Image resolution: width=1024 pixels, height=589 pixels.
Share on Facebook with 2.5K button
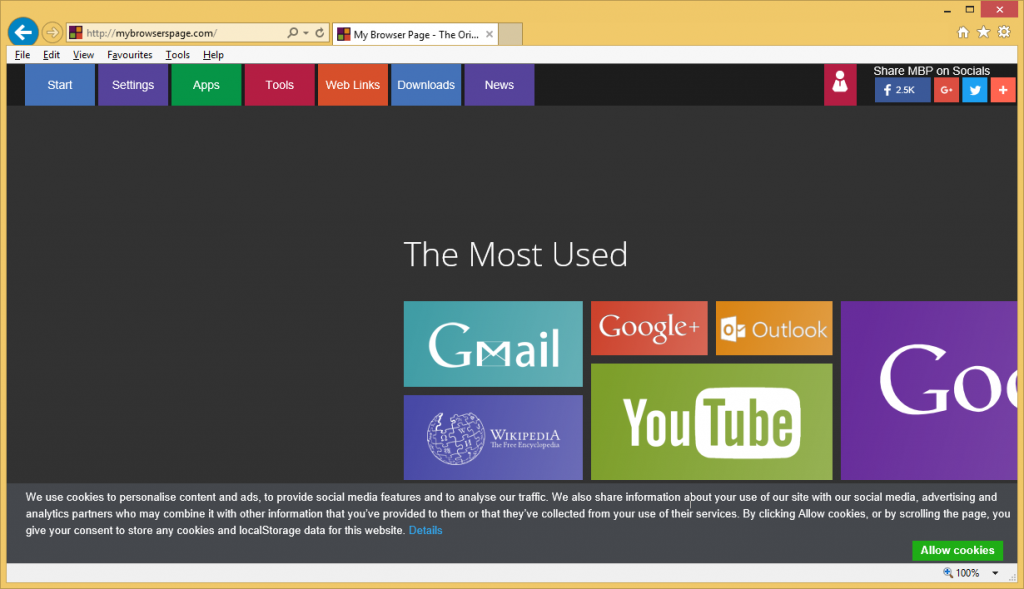coord(902,90)
